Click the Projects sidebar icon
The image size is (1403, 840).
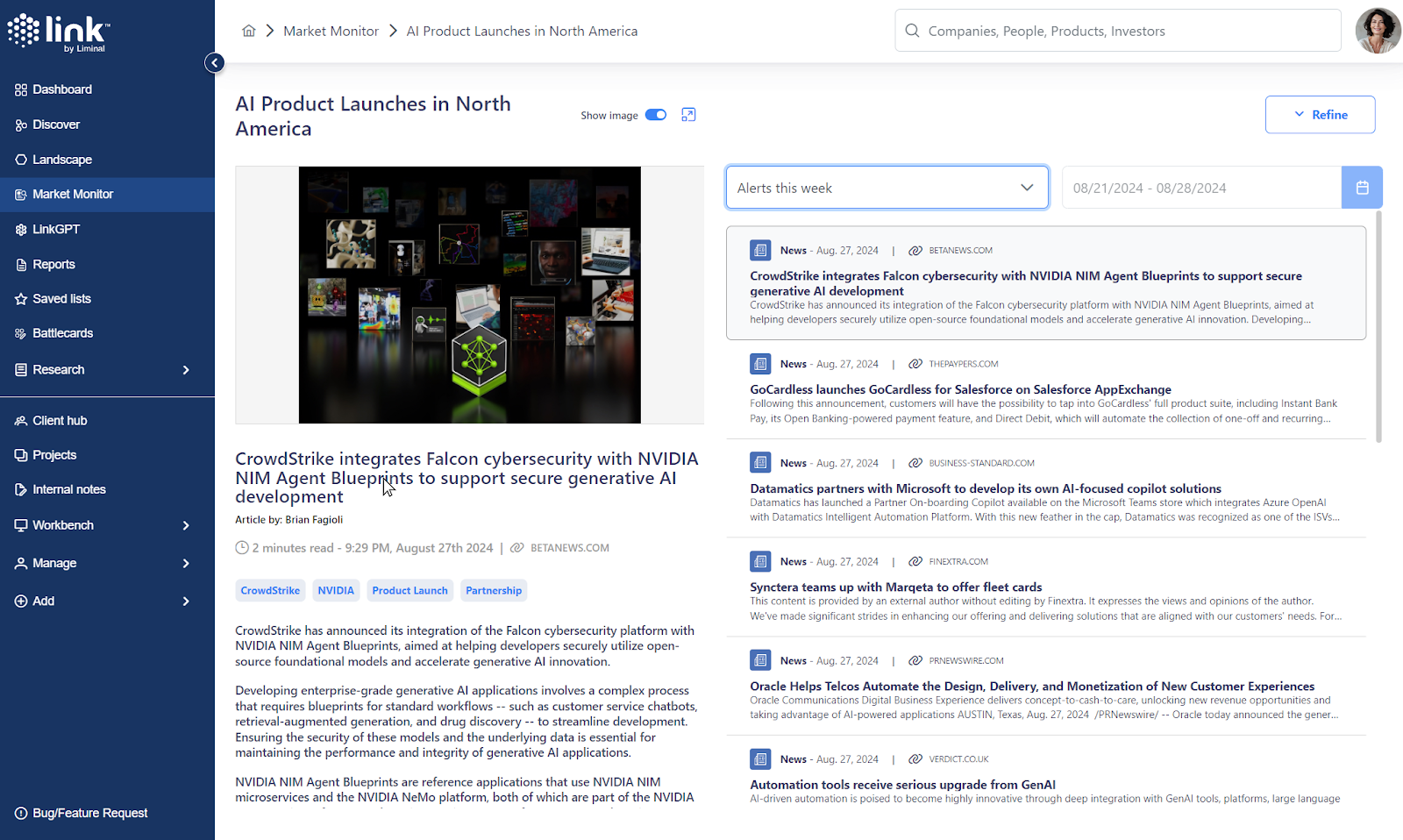point(21,455)
